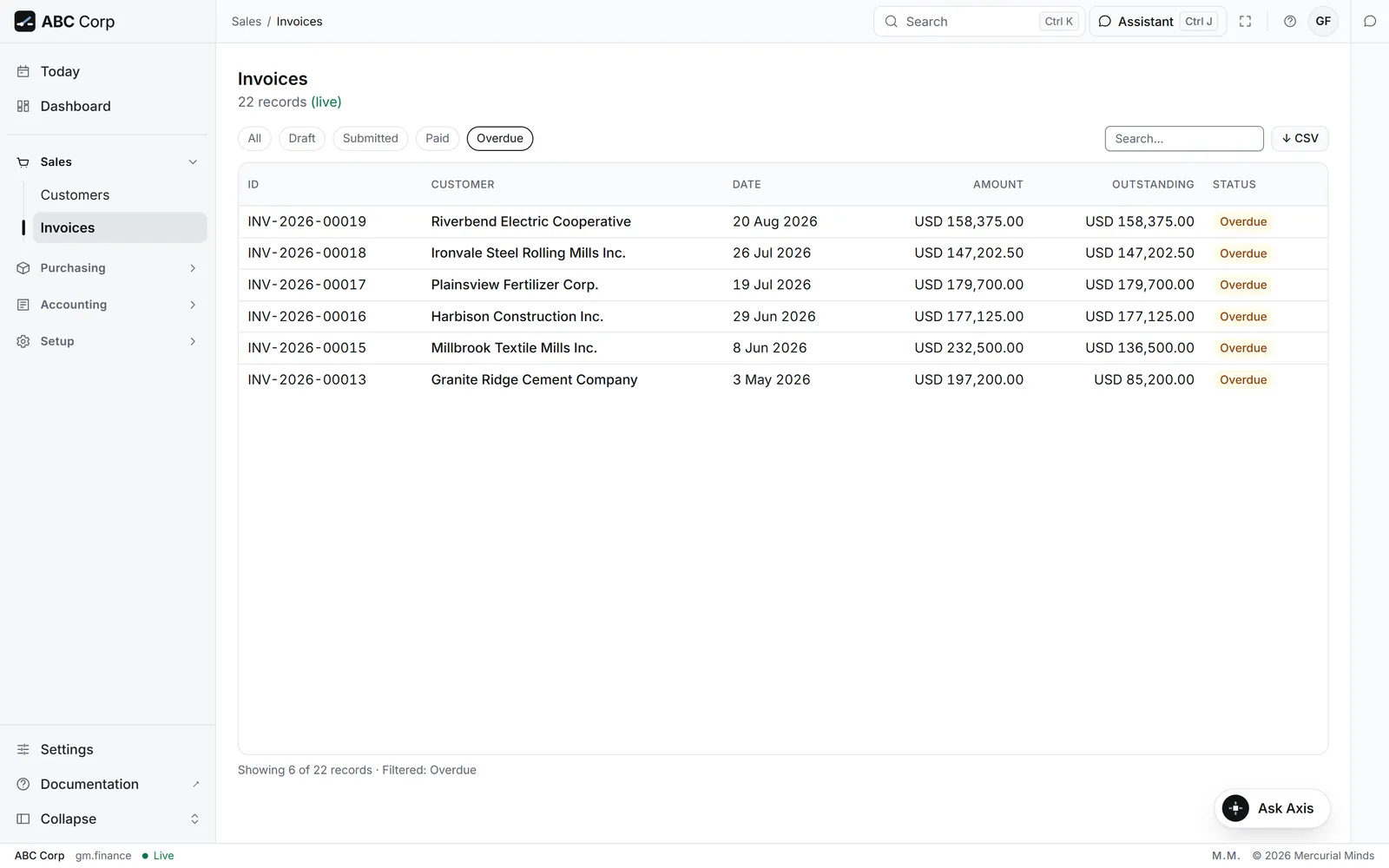Go to Sales breadcrumb link
1389x868 pixels.
[x=247, y=22]
